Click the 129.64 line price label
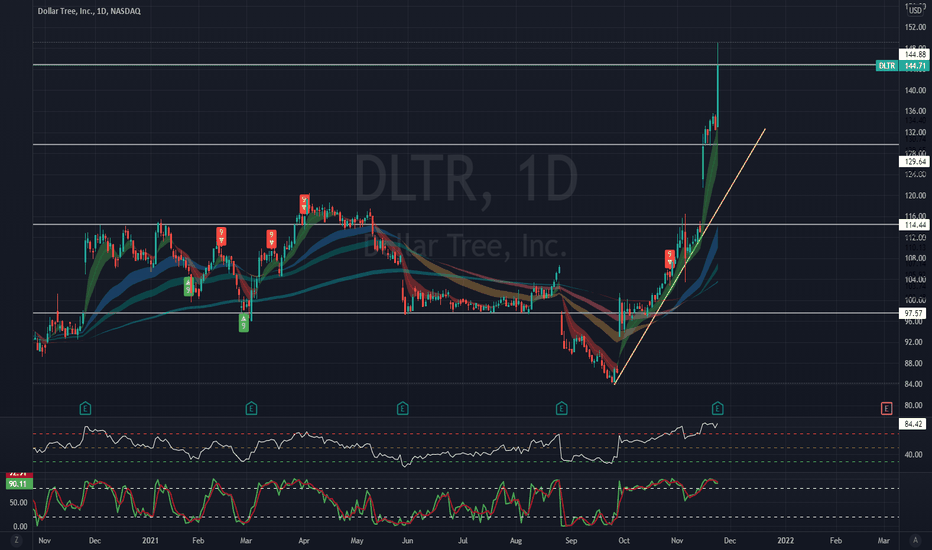Image resolution: width=932 pixels, height=550 pixels. pyautogui.click(x=914, y=161)
